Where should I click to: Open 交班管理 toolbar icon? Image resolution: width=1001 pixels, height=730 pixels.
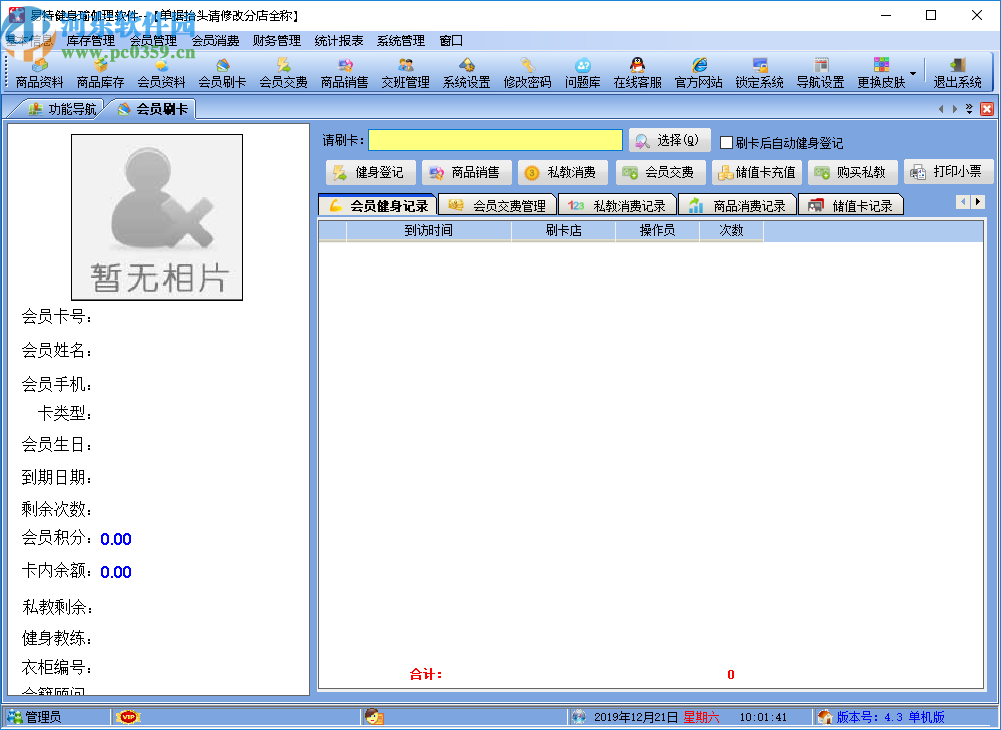(405, 73)
